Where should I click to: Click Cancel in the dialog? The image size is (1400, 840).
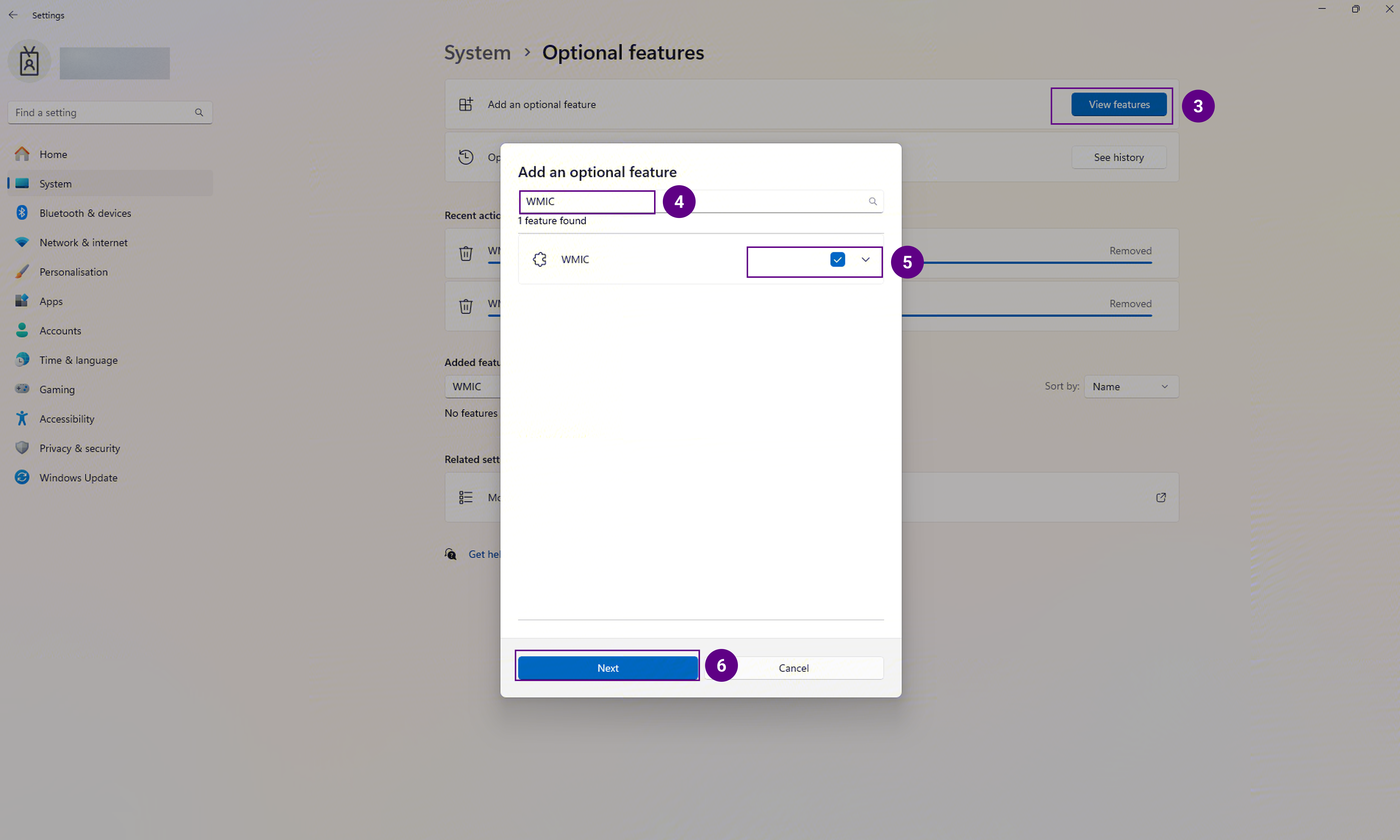tap(793, 668)
